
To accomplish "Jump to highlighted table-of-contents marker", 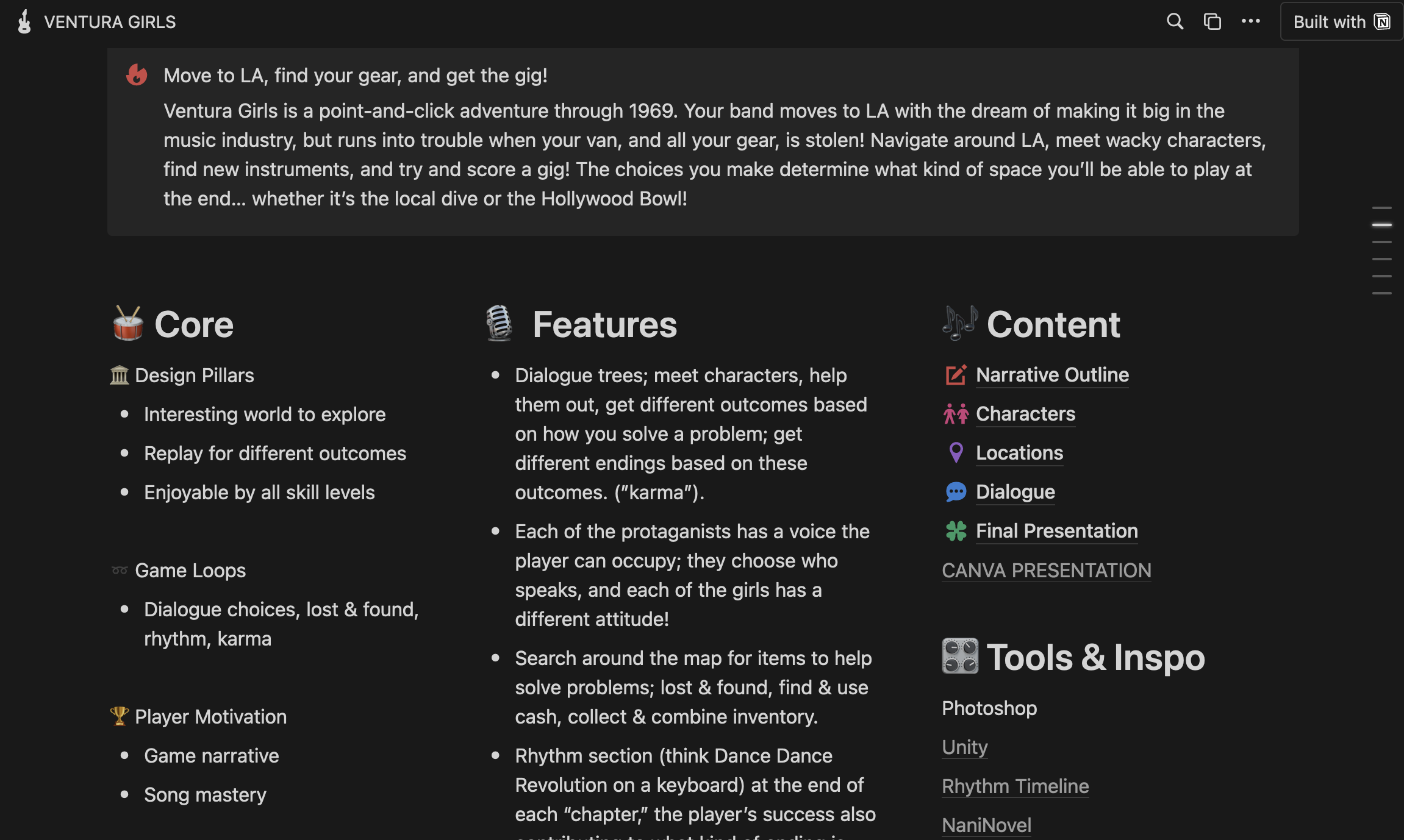I will click(1381, 225).
